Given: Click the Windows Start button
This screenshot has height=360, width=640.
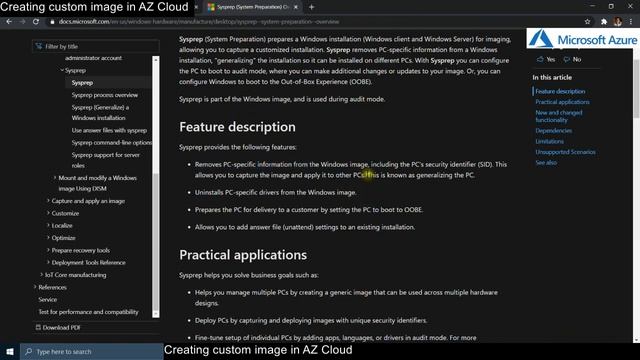Looking at the screenshot, I should 10,351.
